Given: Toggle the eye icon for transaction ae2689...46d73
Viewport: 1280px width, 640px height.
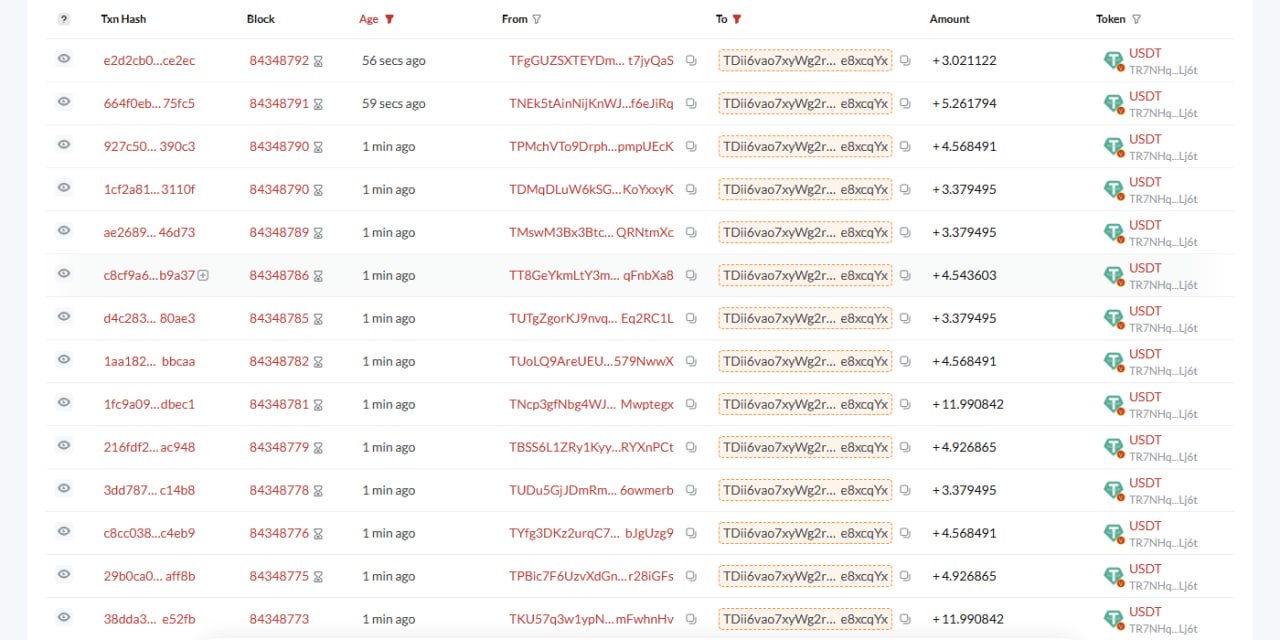Looking at the screenshot, I should coord(64,231).
